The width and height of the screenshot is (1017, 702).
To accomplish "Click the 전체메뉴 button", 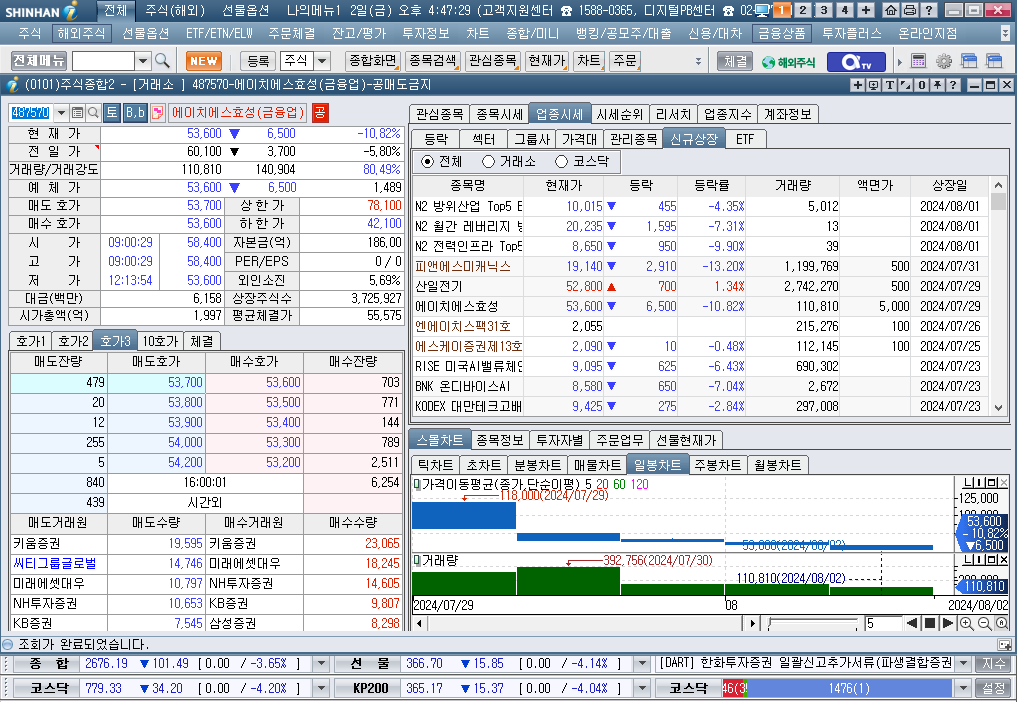I will tap(39, 61).
